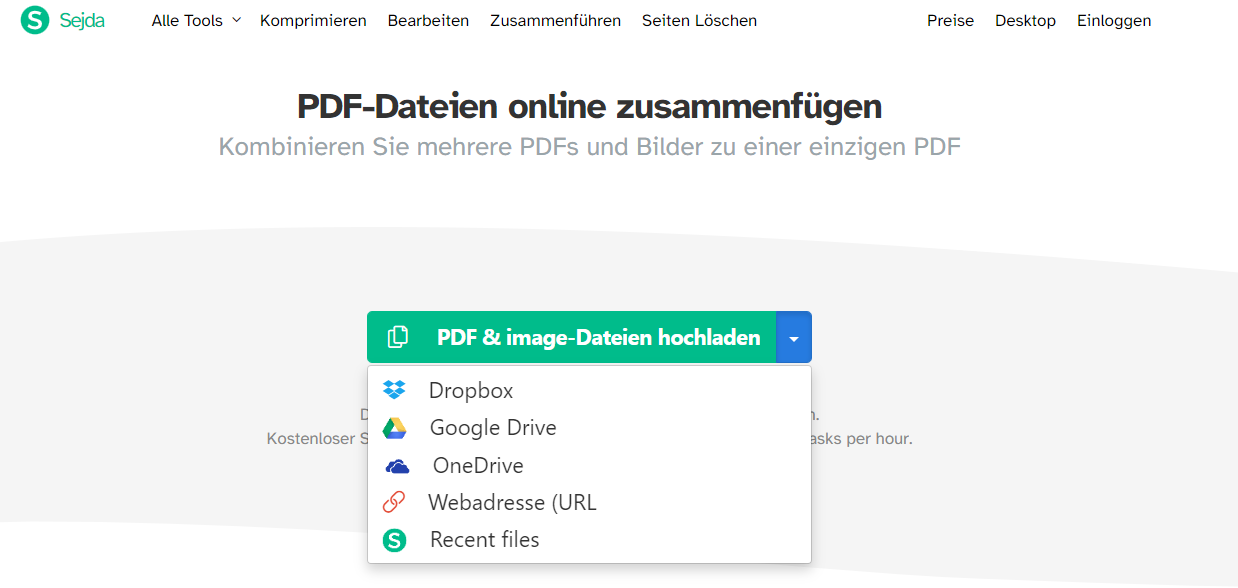Click the Google Drive triangle icon
1238x588 pixels.
[395, 428]
